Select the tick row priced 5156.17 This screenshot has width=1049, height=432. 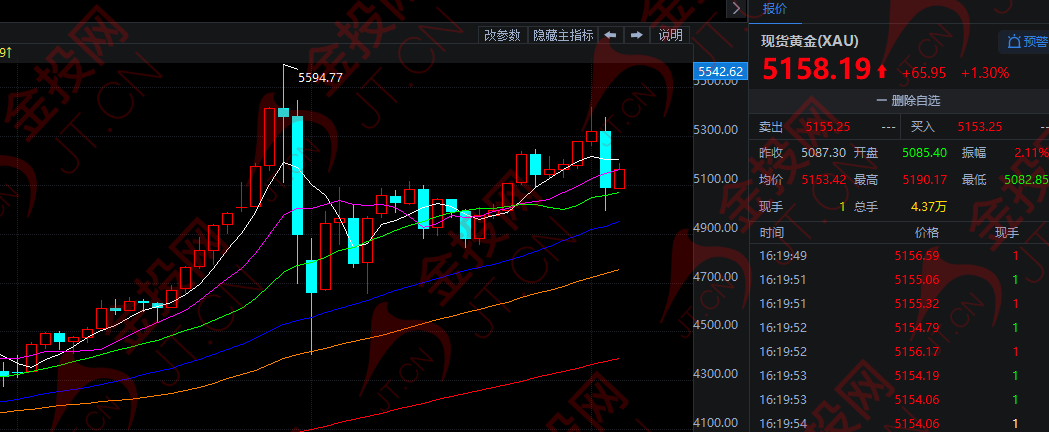(x=898, y=351)
